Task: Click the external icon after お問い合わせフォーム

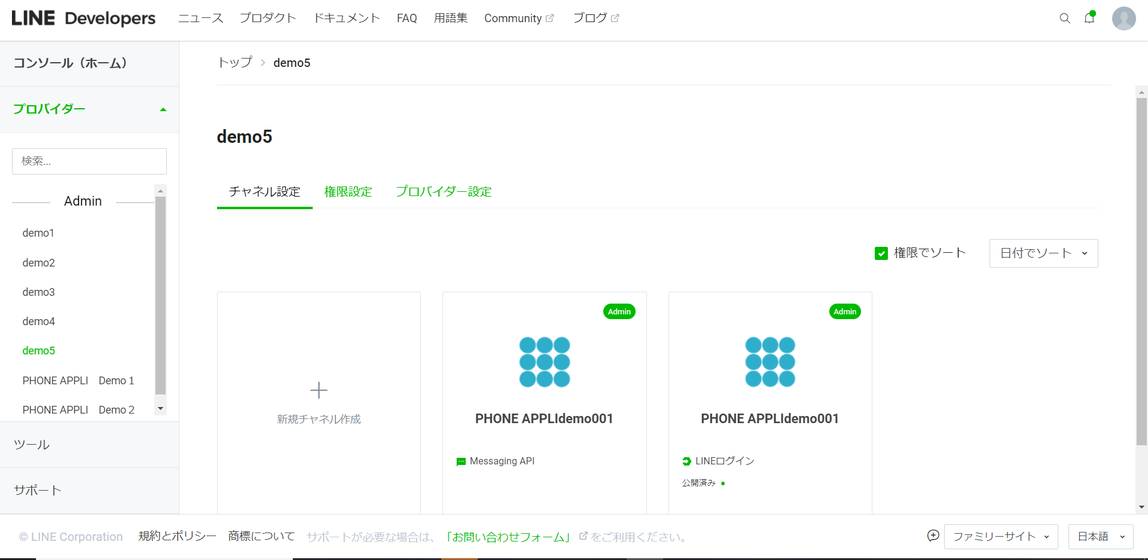Action: [583, 536]
